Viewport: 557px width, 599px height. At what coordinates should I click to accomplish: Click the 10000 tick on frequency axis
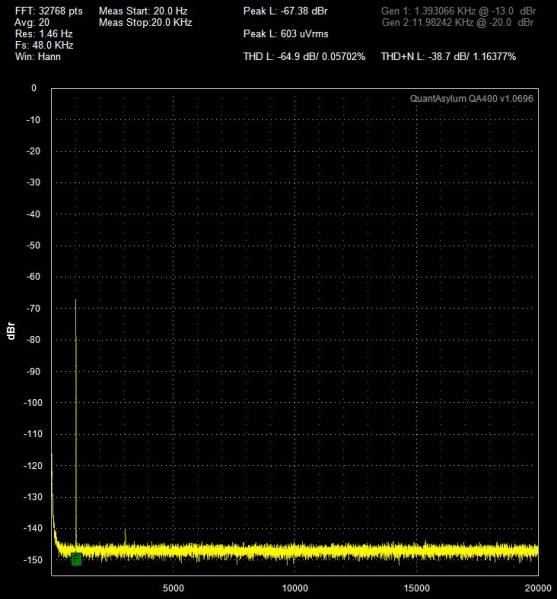(x=295, y=588)
